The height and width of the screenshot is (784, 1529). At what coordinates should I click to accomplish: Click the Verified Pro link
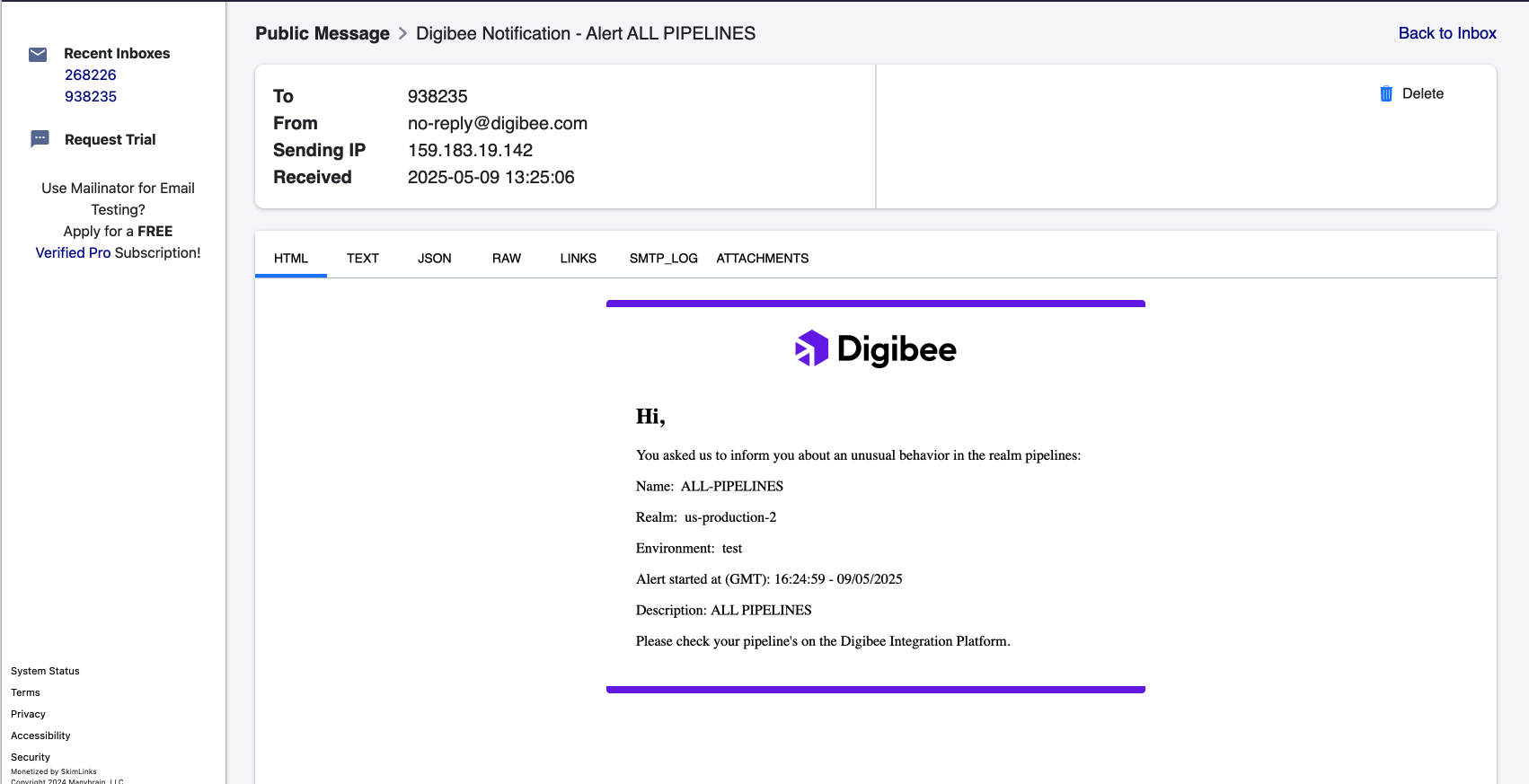[73, 253]
